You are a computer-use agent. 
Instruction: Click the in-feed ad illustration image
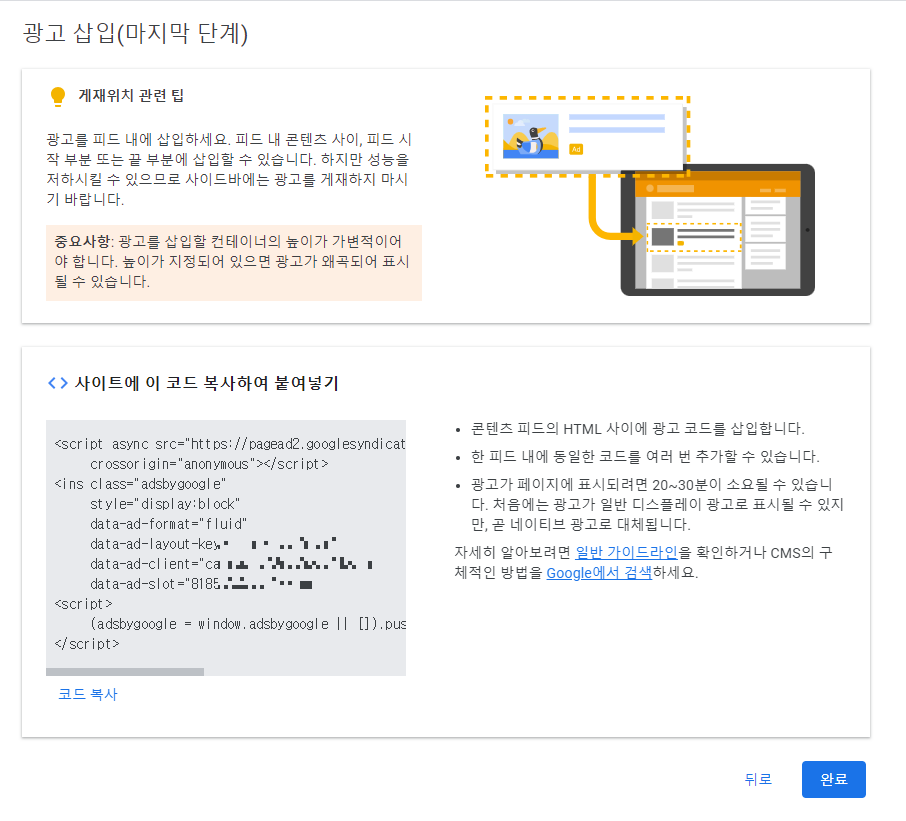tap(650, 196)
